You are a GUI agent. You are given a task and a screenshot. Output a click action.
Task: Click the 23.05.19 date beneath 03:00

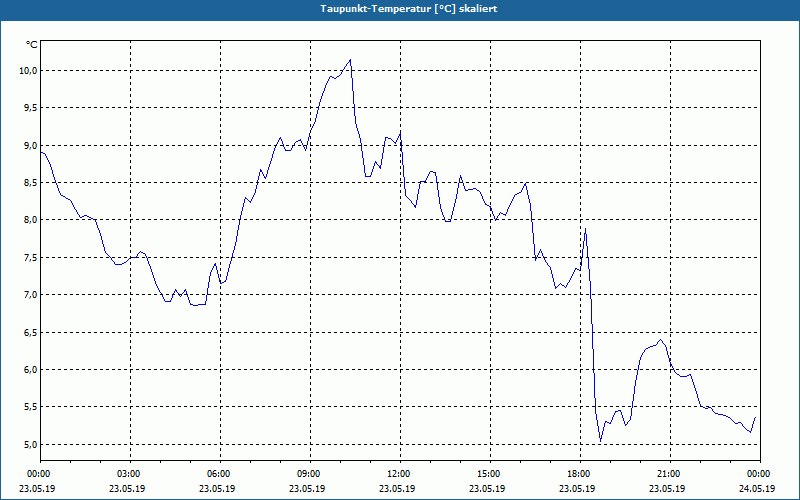(x=127, y=488)
